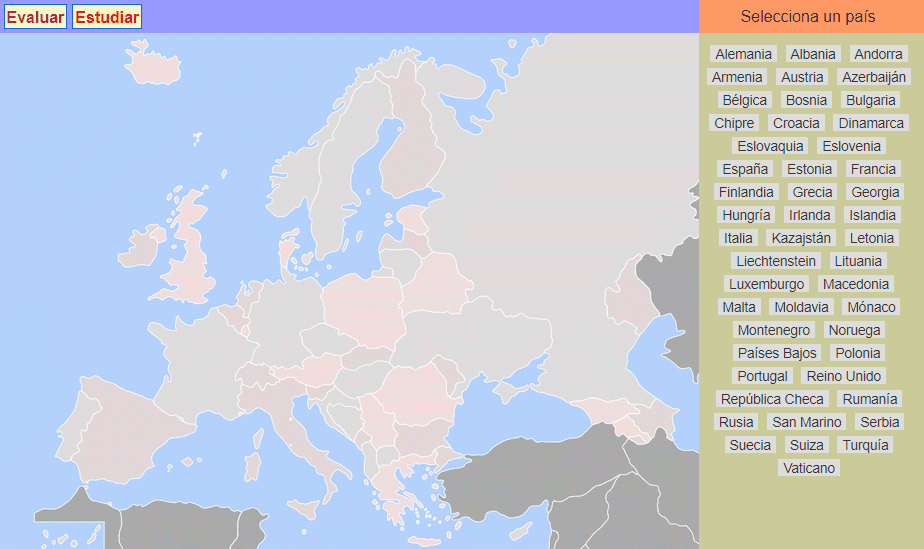The width and height of the screenshot is (924, 549).
Task: Select Suiza country label
Action: (806, 444)
